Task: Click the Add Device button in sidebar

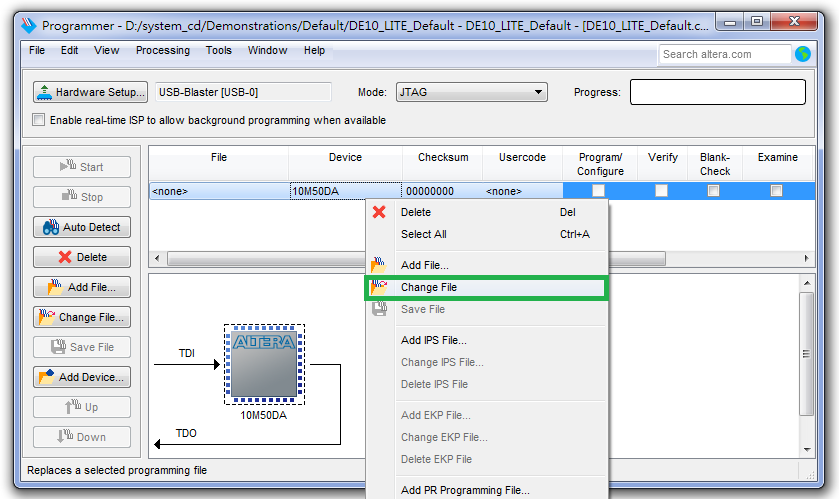Action: coord(82,377)
